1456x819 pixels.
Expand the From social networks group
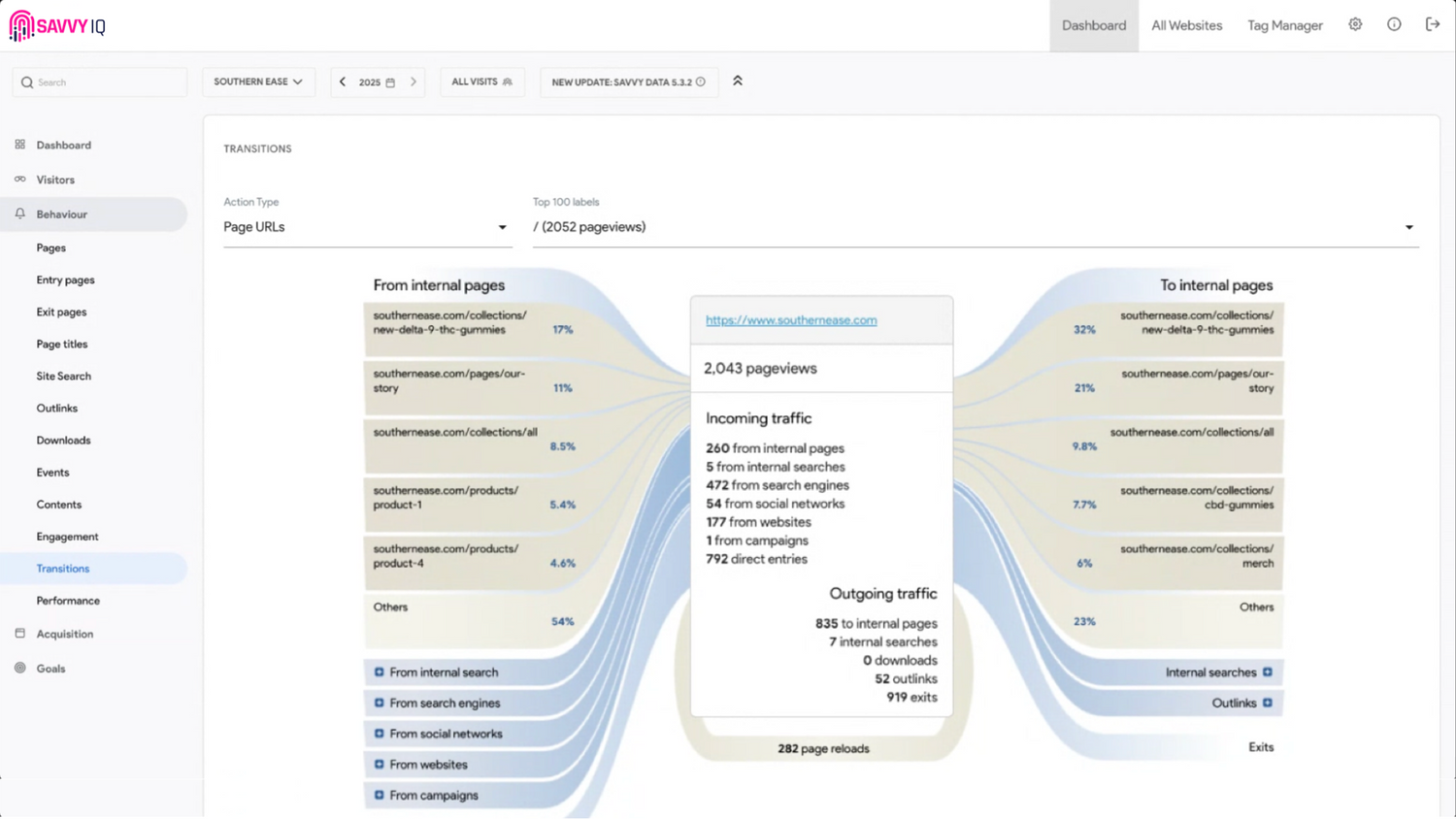click(380, 734)
